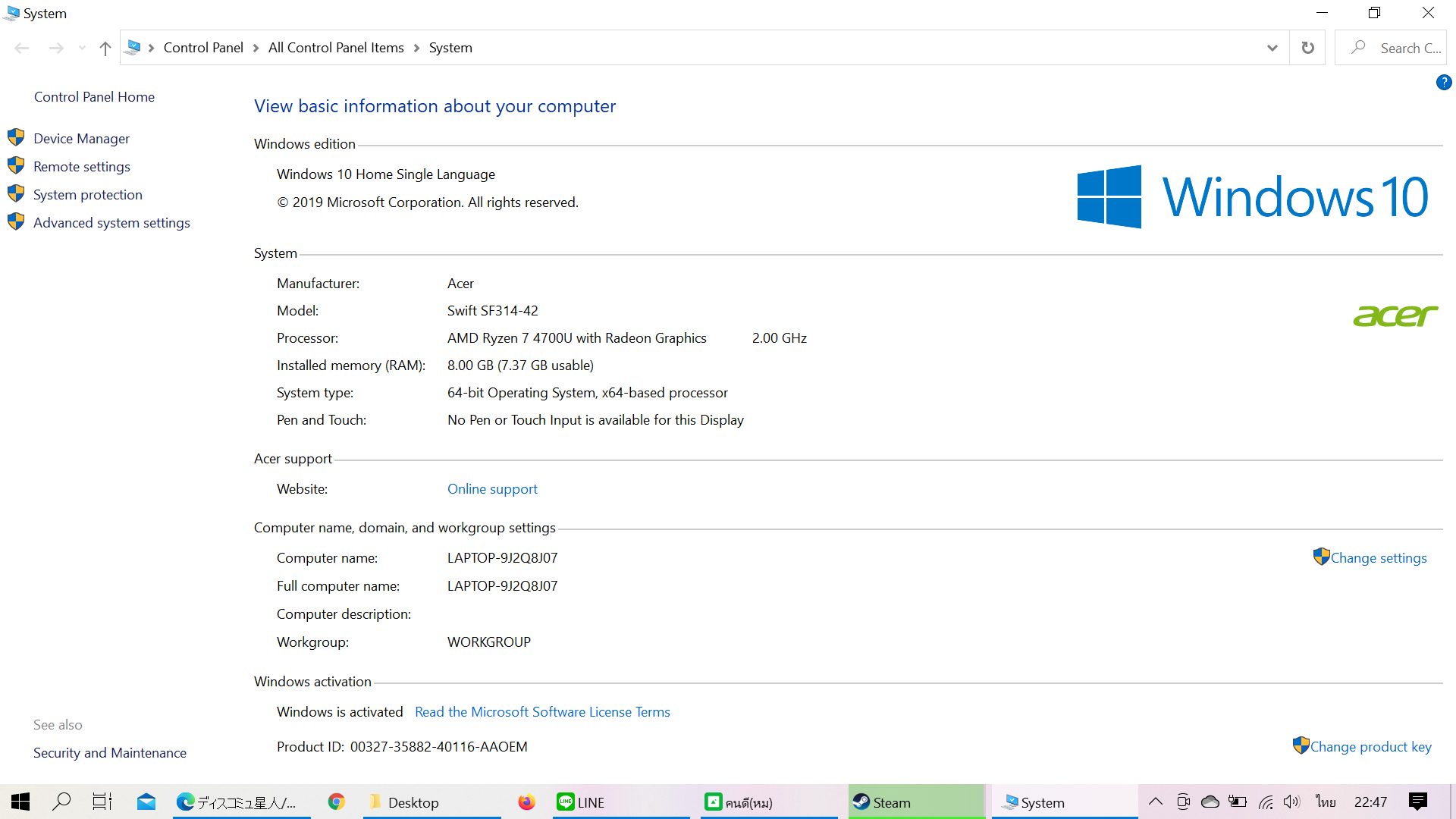Click the AMD Ryzen 7 4700U processor text
Image resolution: width=1456 pixels, height=819 pixels.
point(576,337)
